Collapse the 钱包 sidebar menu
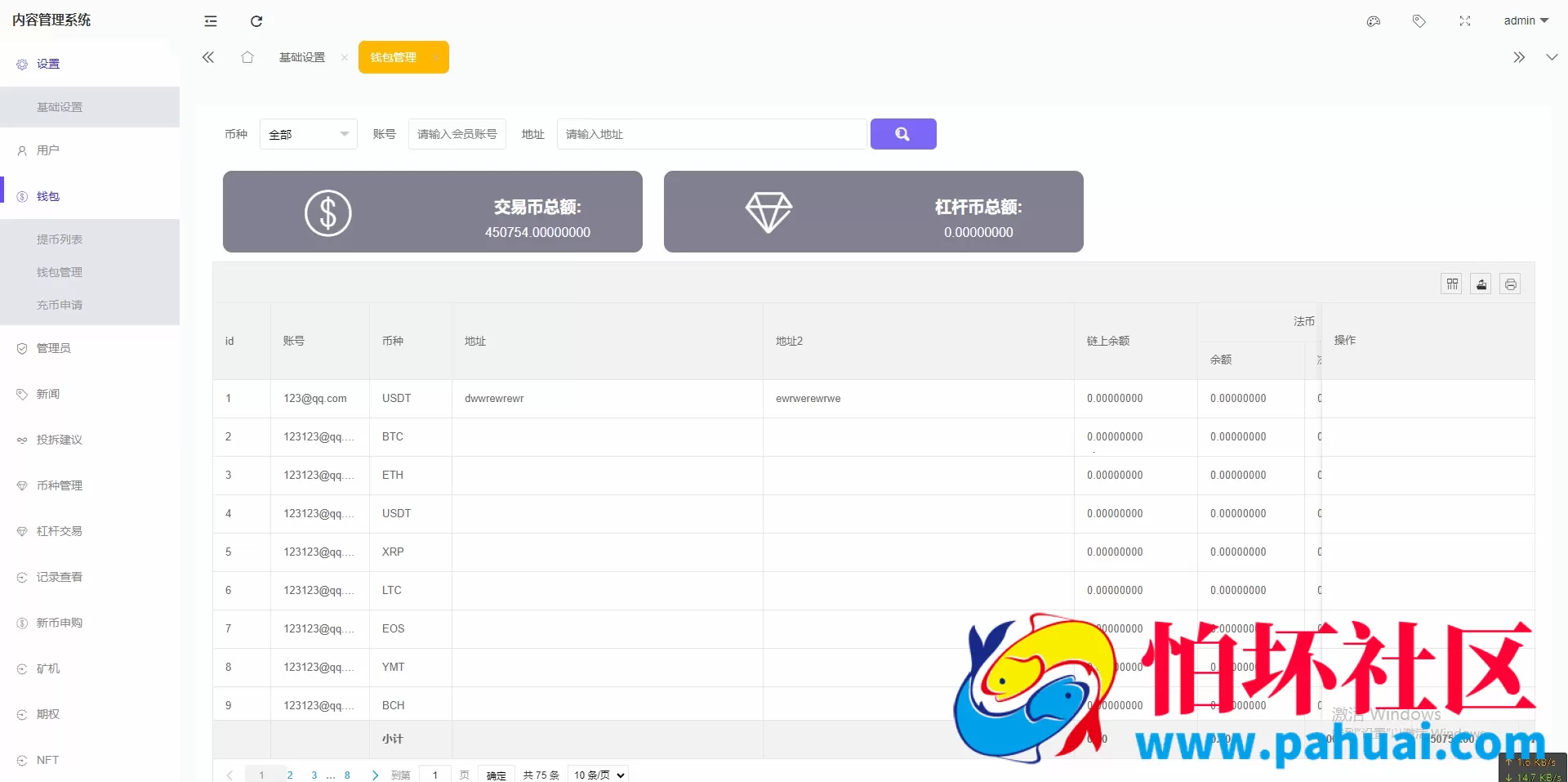Viewport: 1568px width, 782px height. pos(90,196)
